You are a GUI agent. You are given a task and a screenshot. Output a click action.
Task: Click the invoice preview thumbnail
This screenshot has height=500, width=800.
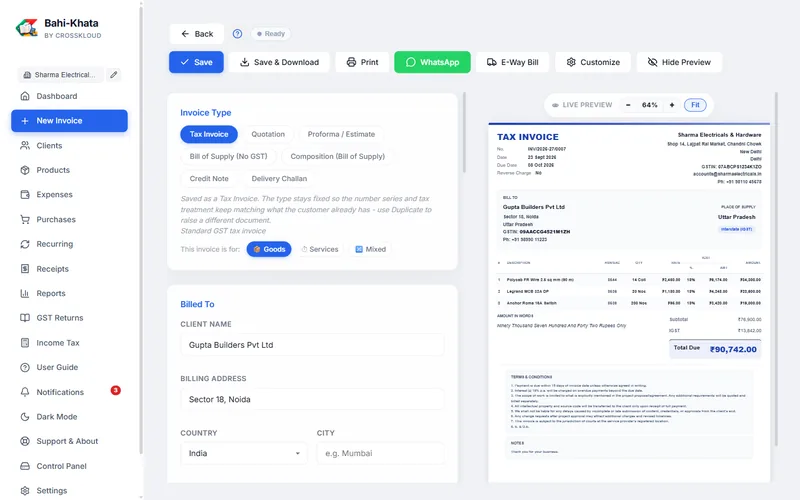(x=629, y=302)
